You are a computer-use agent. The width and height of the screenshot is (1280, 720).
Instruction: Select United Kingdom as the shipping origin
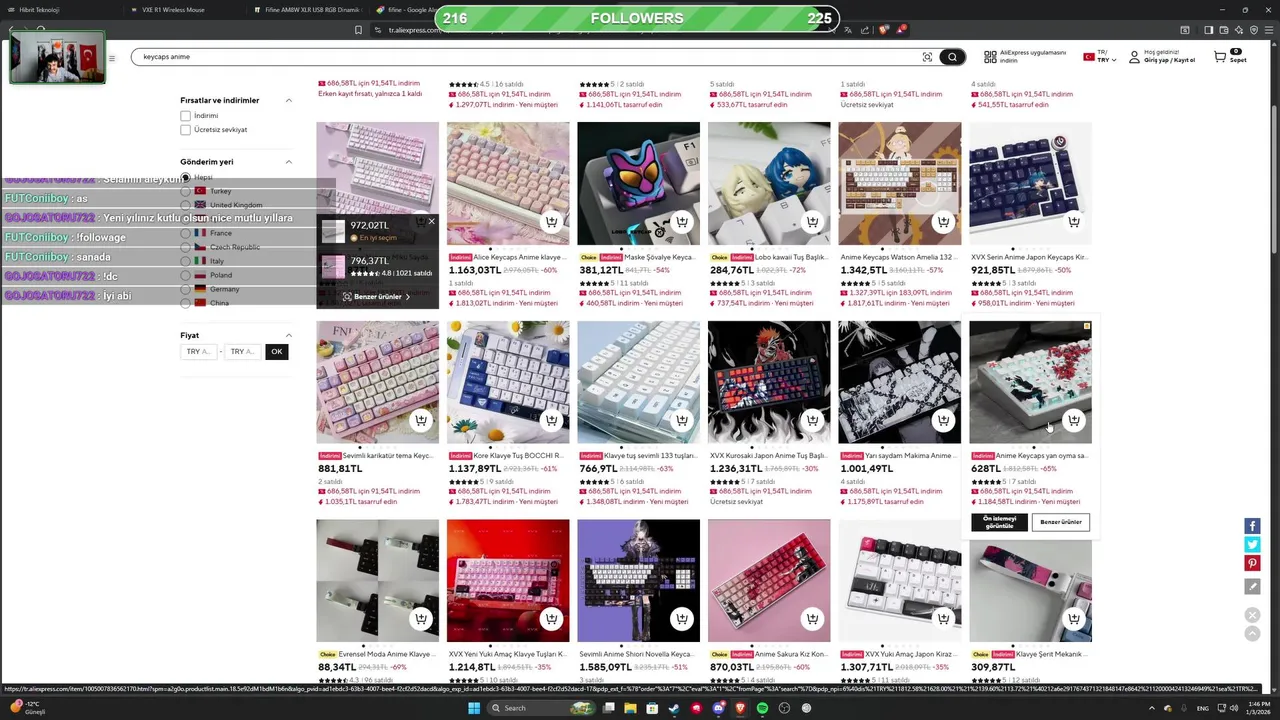[185, 205]
